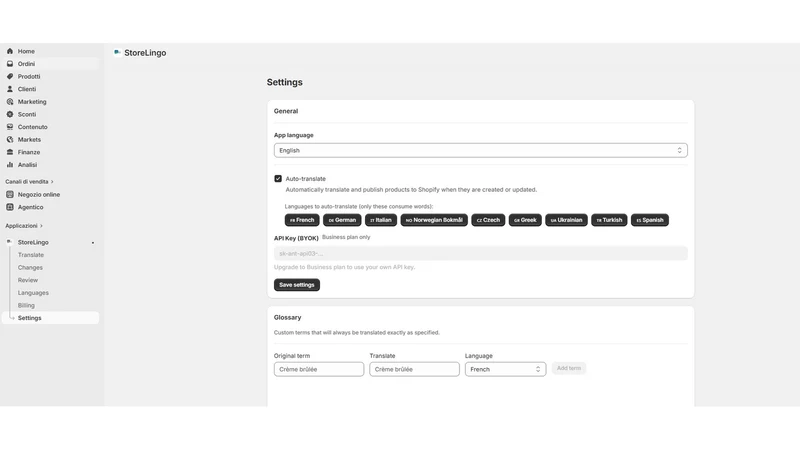
Task: Click the Sconti discount icon
Action: pyautogui.click(x=10, y=114)
